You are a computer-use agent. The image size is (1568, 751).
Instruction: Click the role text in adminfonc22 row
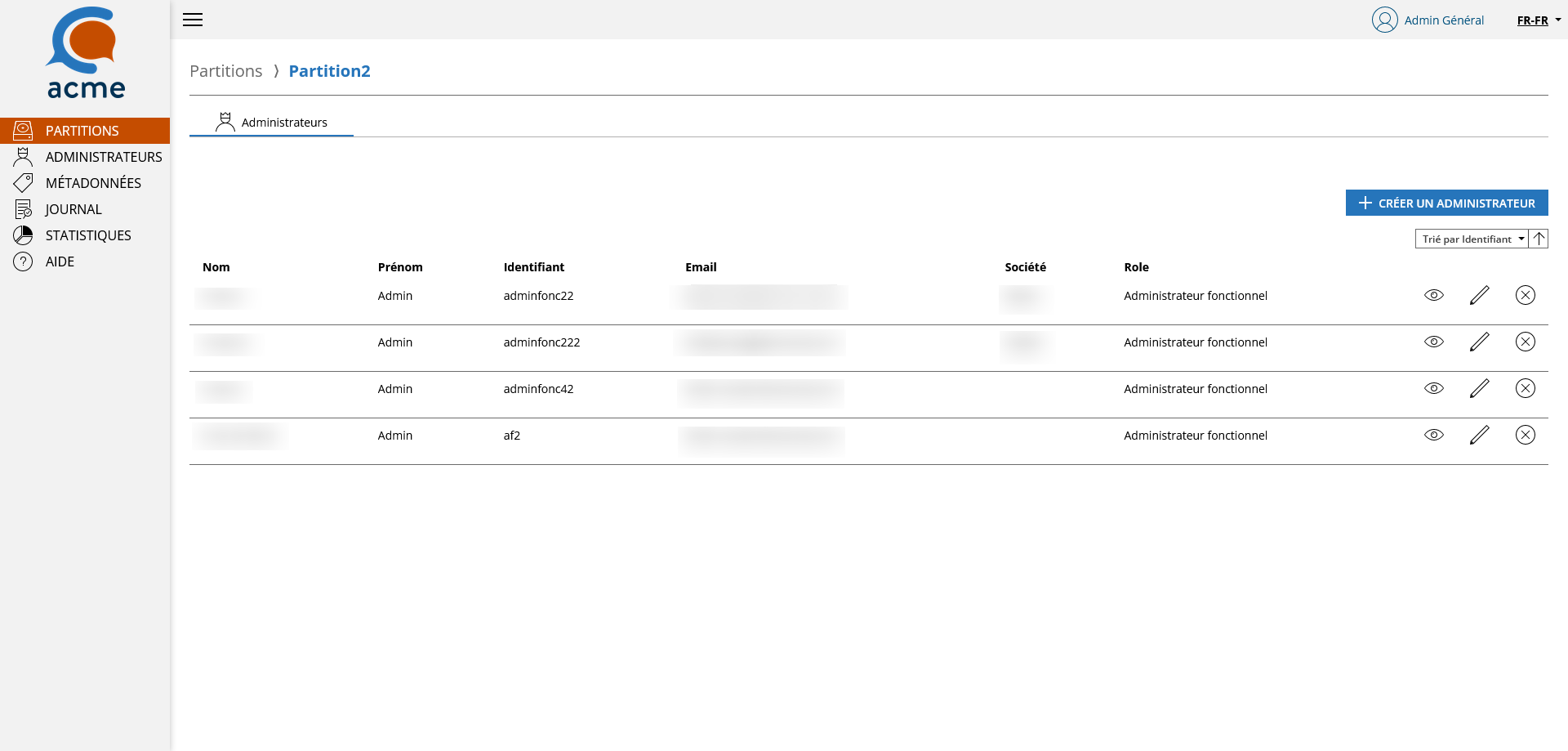point(1196,296)
